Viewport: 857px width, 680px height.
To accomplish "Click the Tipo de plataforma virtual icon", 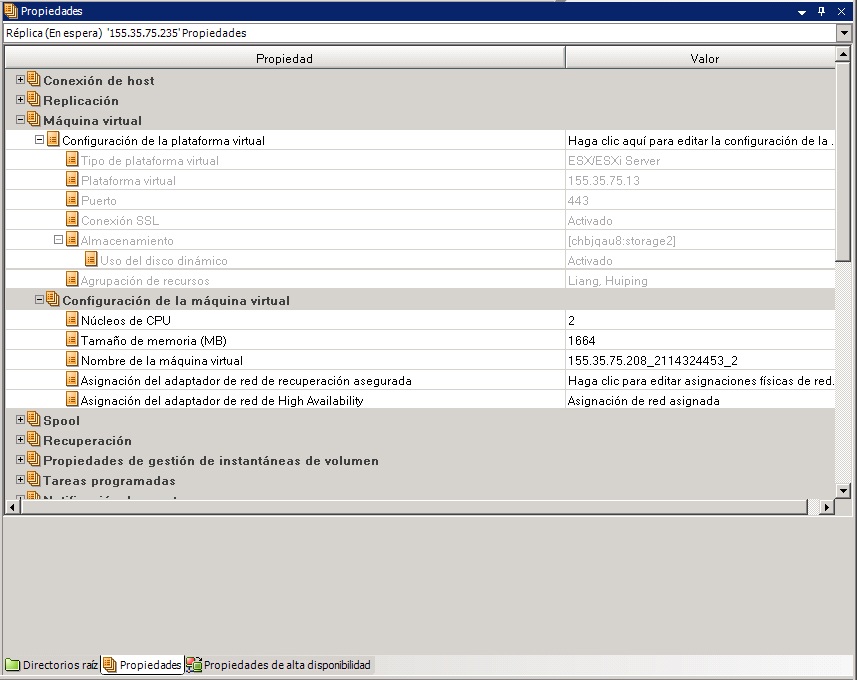I will point(72,160).
